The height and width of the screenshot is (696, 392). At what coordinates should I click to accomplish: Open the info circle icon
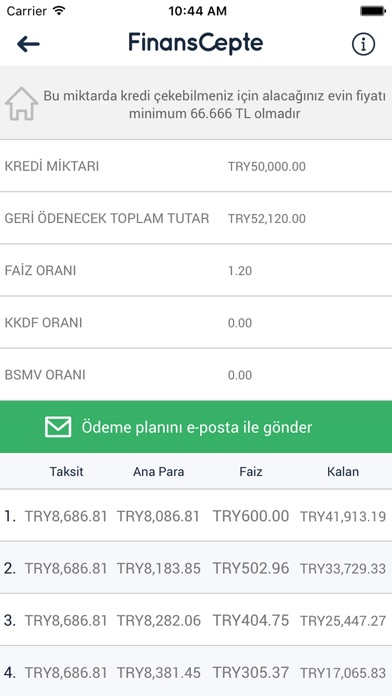point(364,44)
